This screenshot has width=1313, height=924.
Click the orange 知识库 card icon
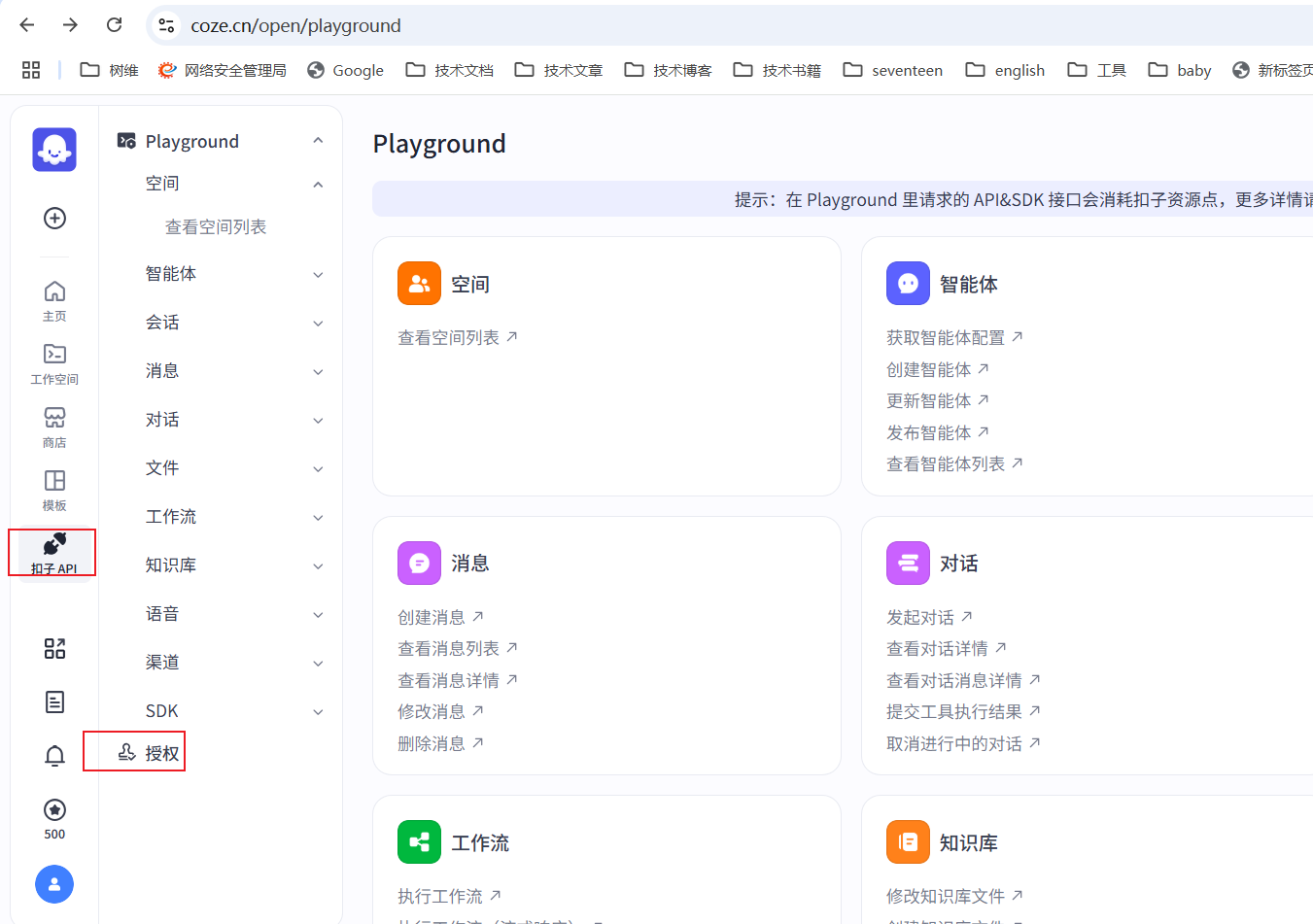coord(908,842)
